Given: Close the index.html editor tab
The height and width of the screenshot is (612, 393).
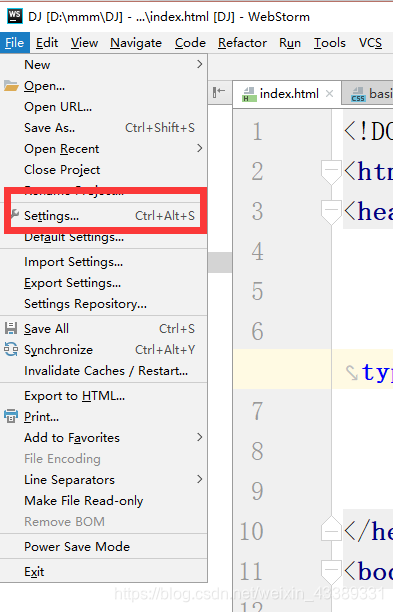Looking at the screenshot, I should (329, 94).
